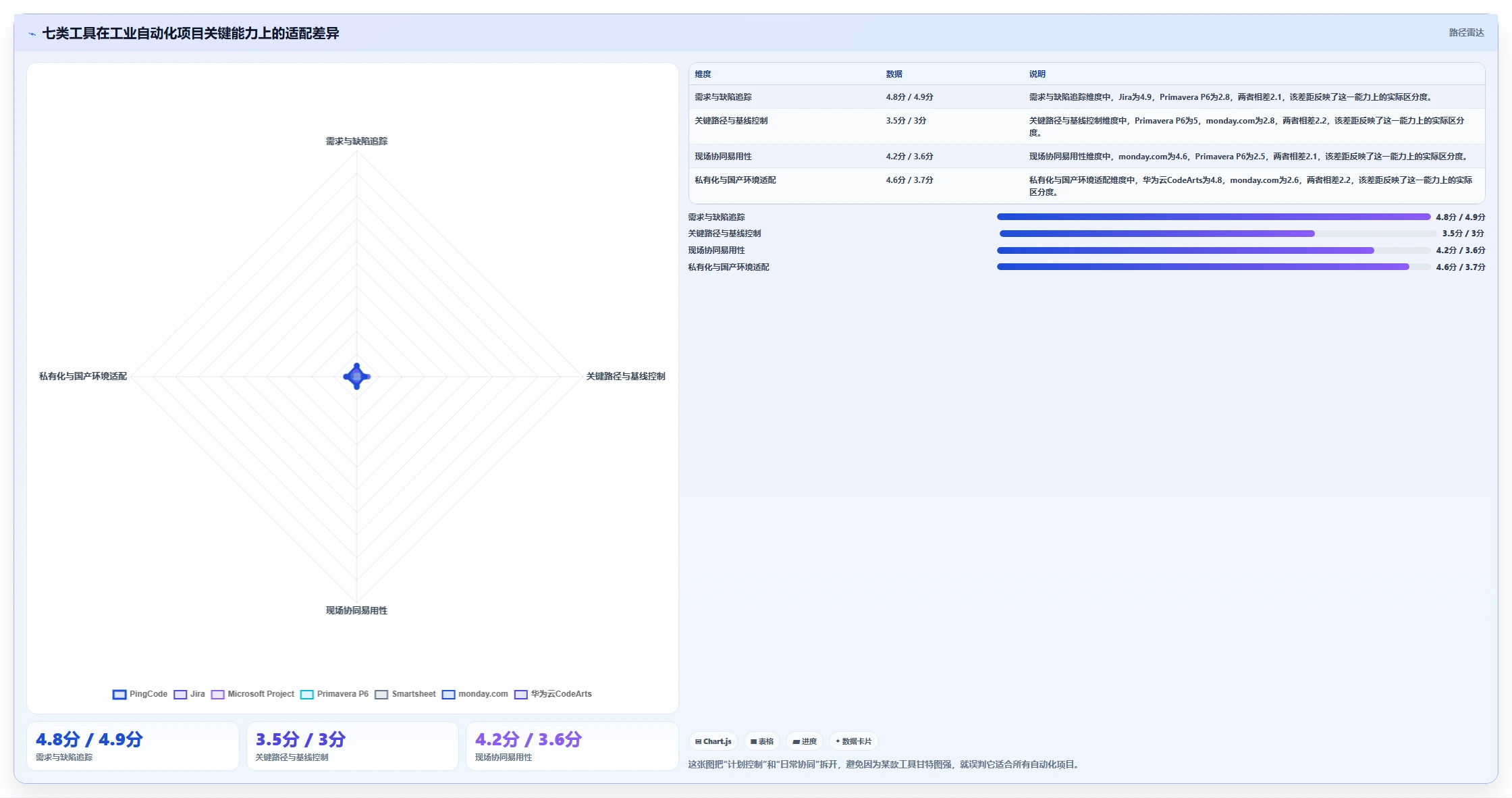Toggle Smartsheet legend item

405,694
